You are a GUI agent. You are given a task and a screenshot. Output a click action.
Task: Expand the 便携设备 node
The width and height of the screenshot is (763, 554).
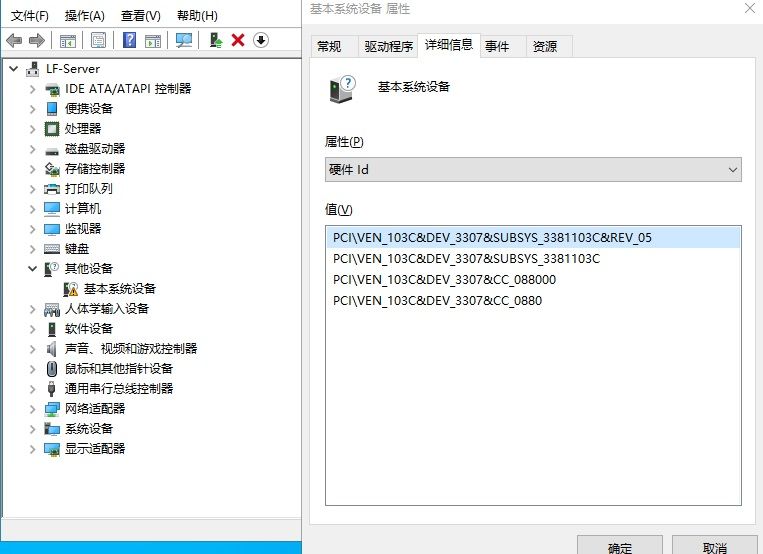(32, 109)
